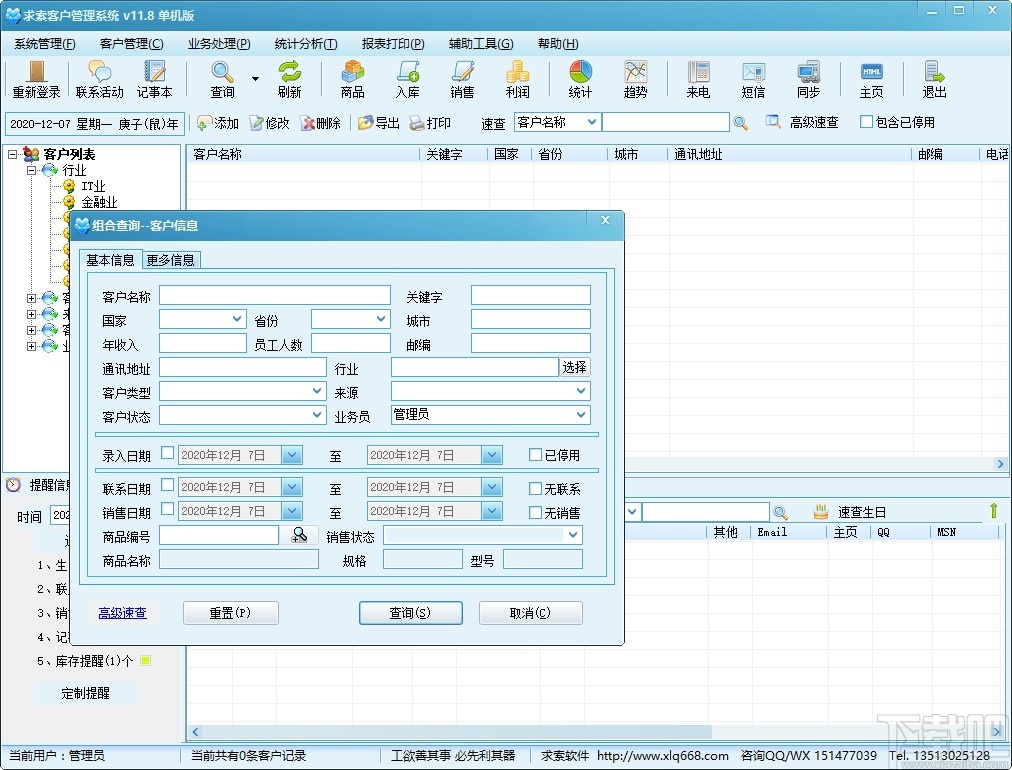Open the 商品 products module
Image resolution: width=1012 pixels, height=770 pixels.
coord(352,79)
